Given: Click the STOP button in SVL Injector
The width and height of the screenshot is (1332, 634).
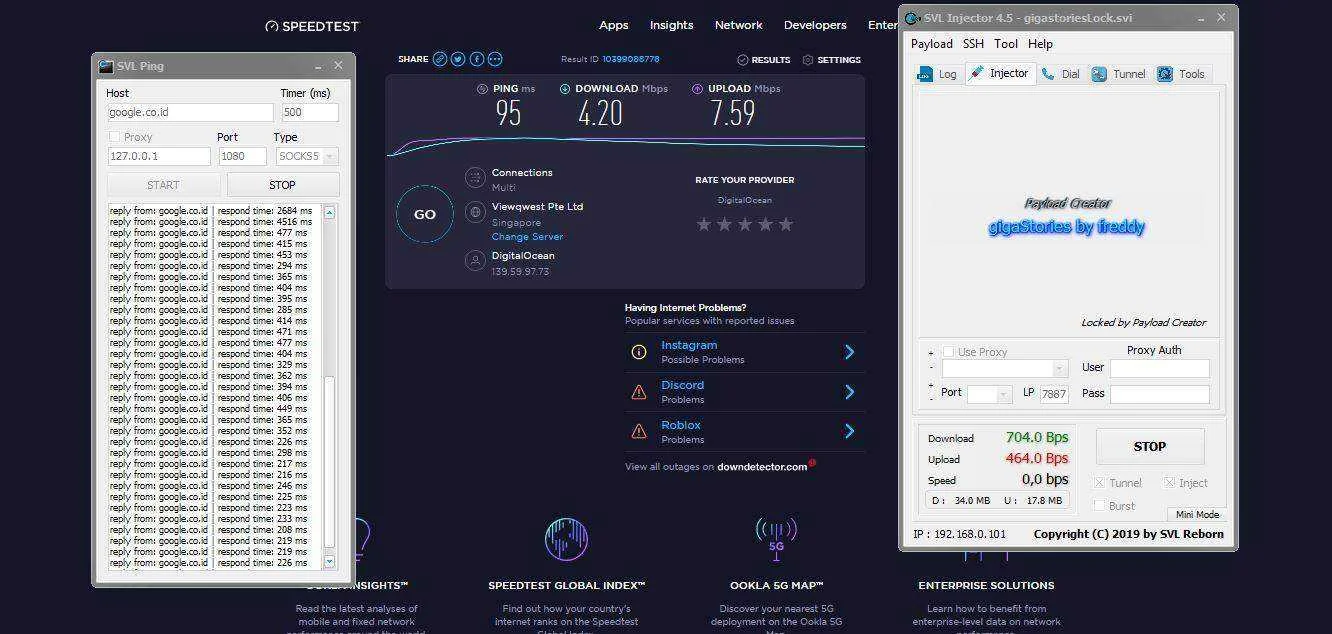Looking at the screenshot, I should pos(1150,447).
